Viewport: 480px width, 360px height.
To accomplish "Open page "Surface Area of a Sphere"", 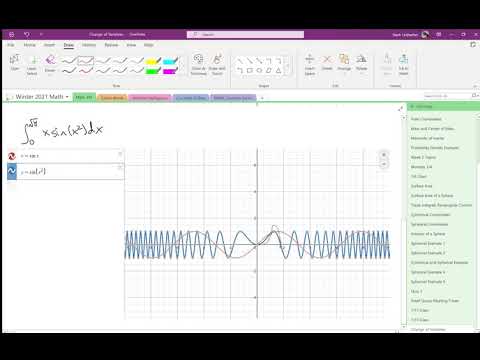I will click(x=432, y=195).
